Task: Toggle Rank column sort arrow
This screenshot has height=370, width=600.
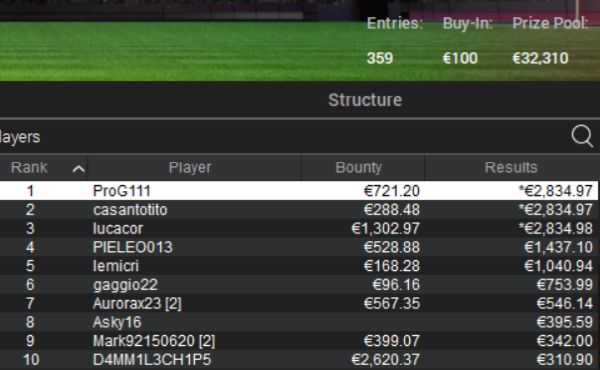Action: [x=78, y=169]
